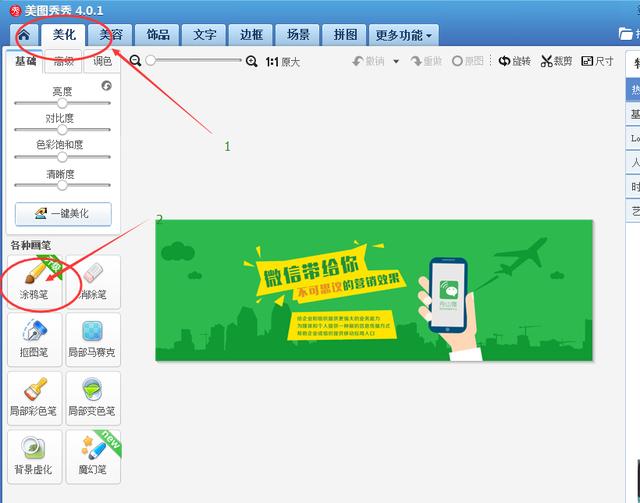
Task: Select the 魔幻笔 magic pen tool
Action: pos(93,457)
